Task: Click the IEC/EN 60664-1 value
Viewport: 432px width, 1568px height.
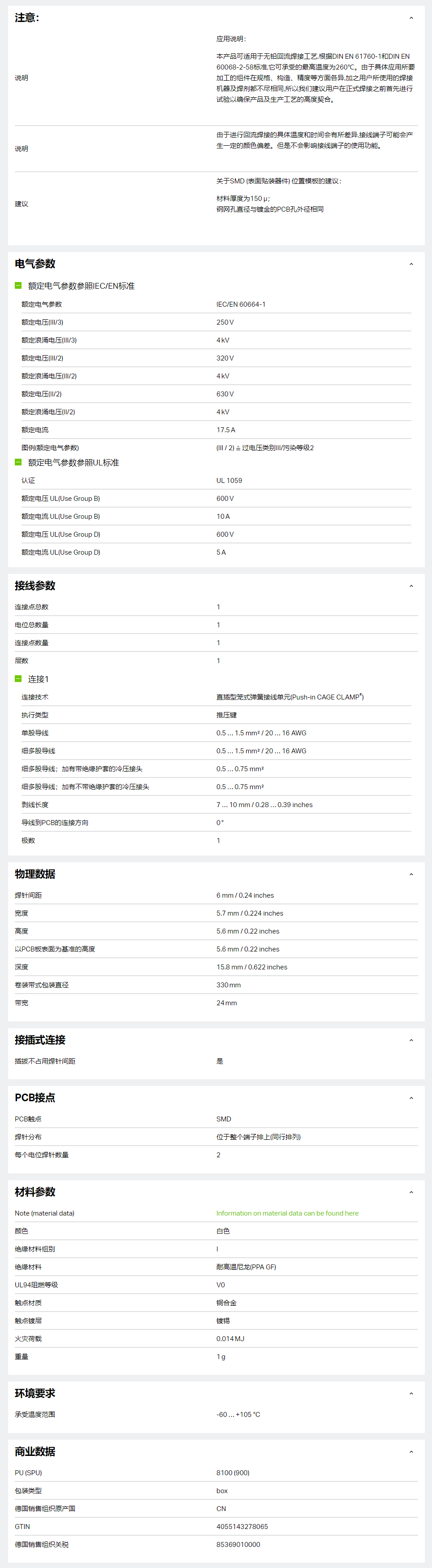Action: click(241, 304)
